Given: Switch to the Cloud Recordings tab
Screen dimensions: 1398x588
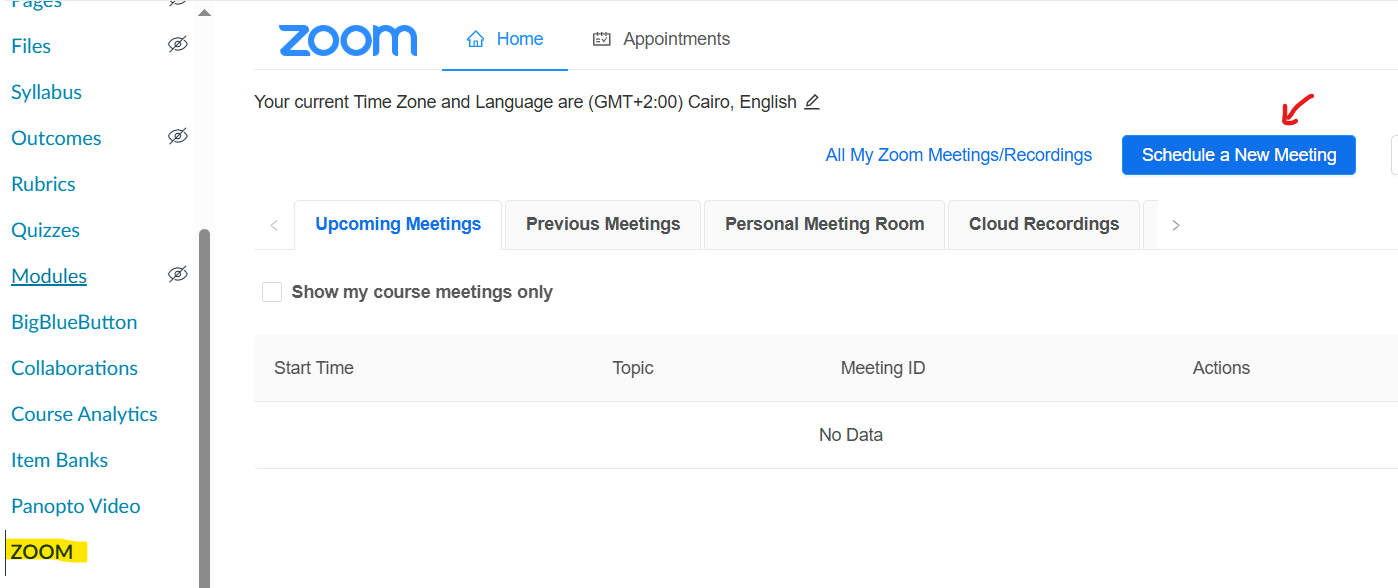Looking at the screenshot, I should click(1043, 225).
